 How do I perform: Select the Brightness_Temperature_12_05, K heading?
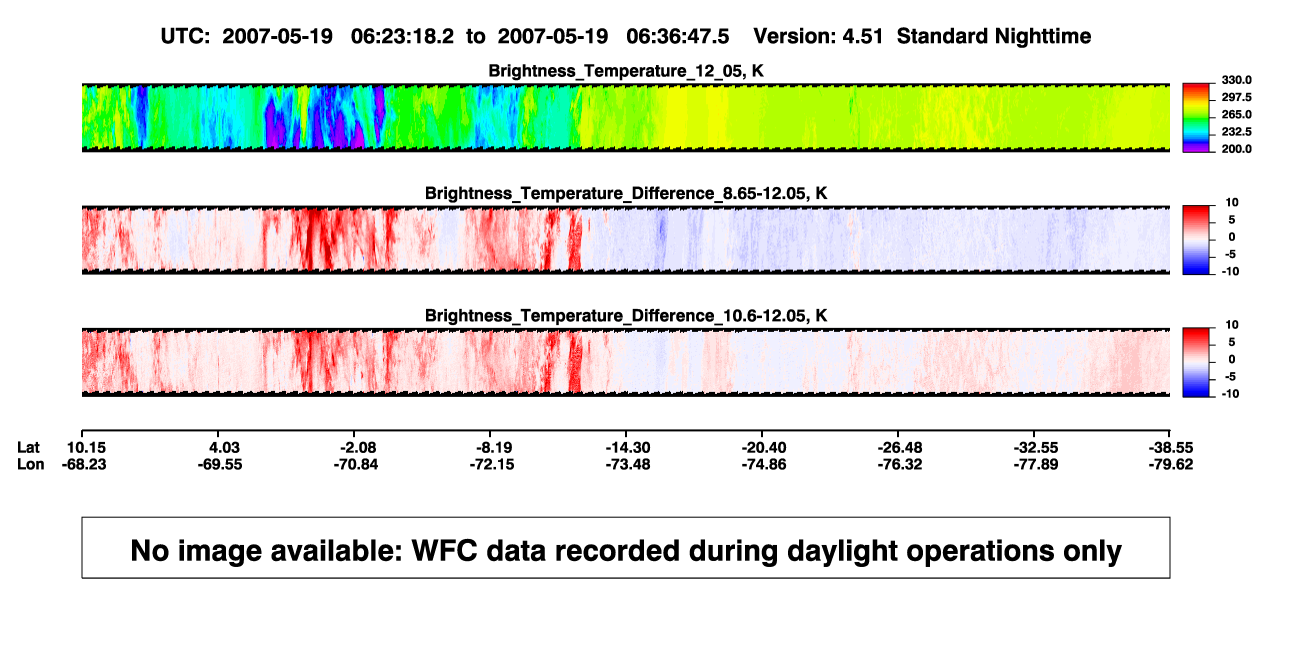tap(626, 70)
